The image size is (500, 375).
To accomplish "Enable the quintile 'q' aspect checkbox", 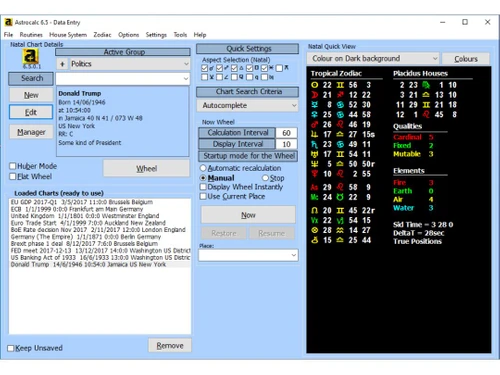I will click(x=249, y=77).
